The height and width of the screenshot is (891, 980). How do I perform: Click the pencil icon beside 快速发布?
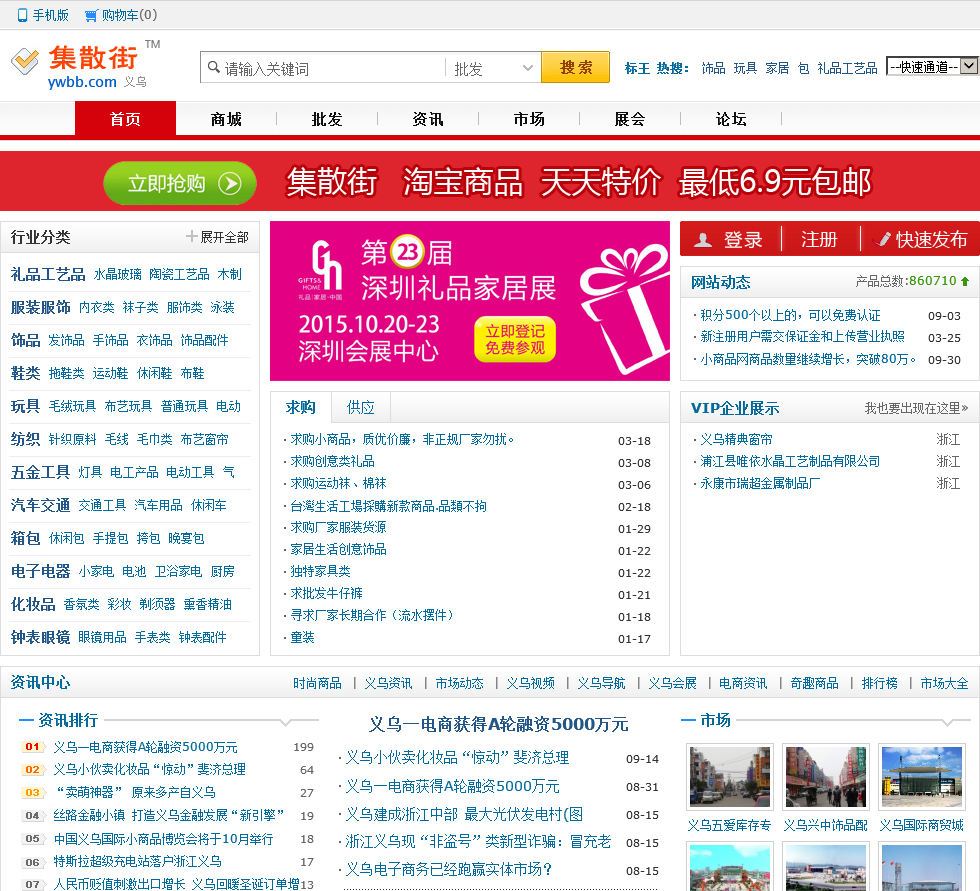coord(882,239)
